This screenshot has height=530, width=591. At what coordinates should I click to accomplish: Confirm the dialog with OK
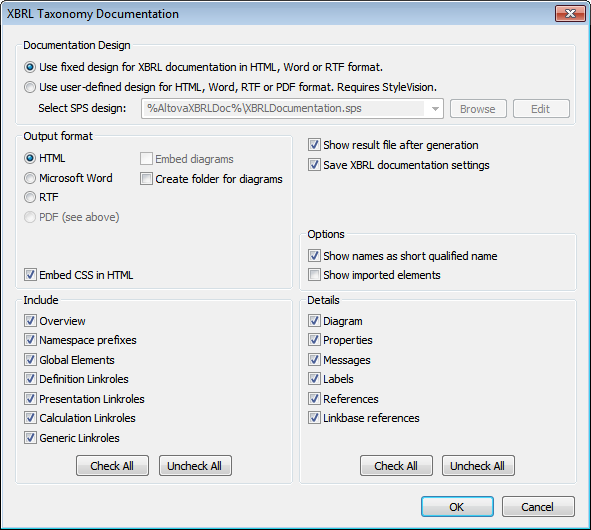coord(457,507)
